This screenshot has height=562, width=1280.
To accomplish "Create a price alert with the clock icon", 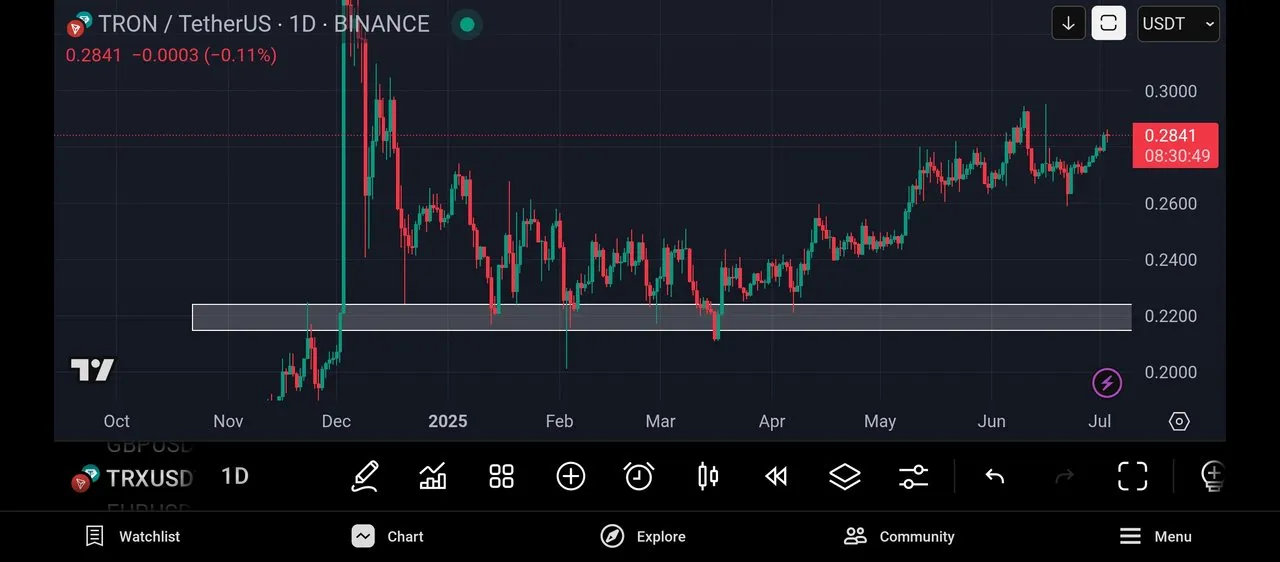I will [639, 476].
